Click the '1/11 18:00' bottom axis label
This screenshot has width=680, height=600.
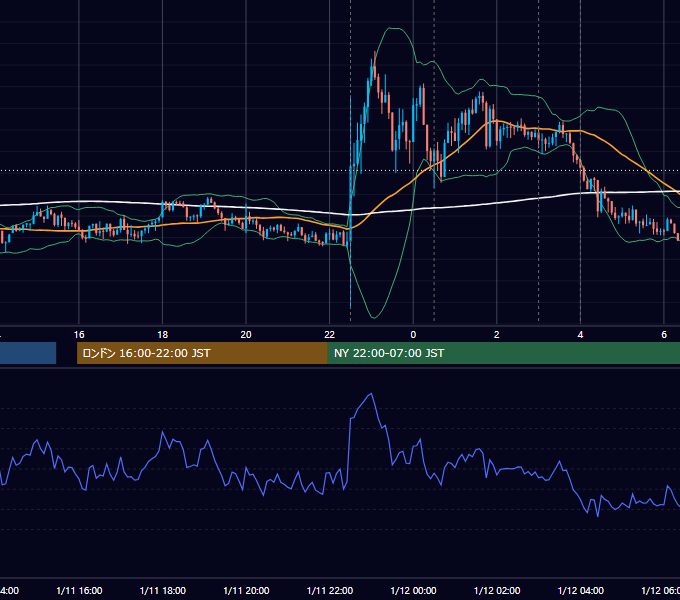[x=163, y=590]
